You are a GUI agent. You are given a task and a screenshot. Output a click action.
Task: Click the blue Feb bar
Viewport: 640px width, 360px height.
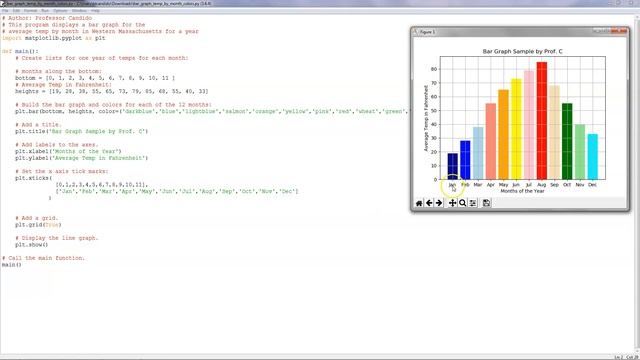click(x=465, y=160)
